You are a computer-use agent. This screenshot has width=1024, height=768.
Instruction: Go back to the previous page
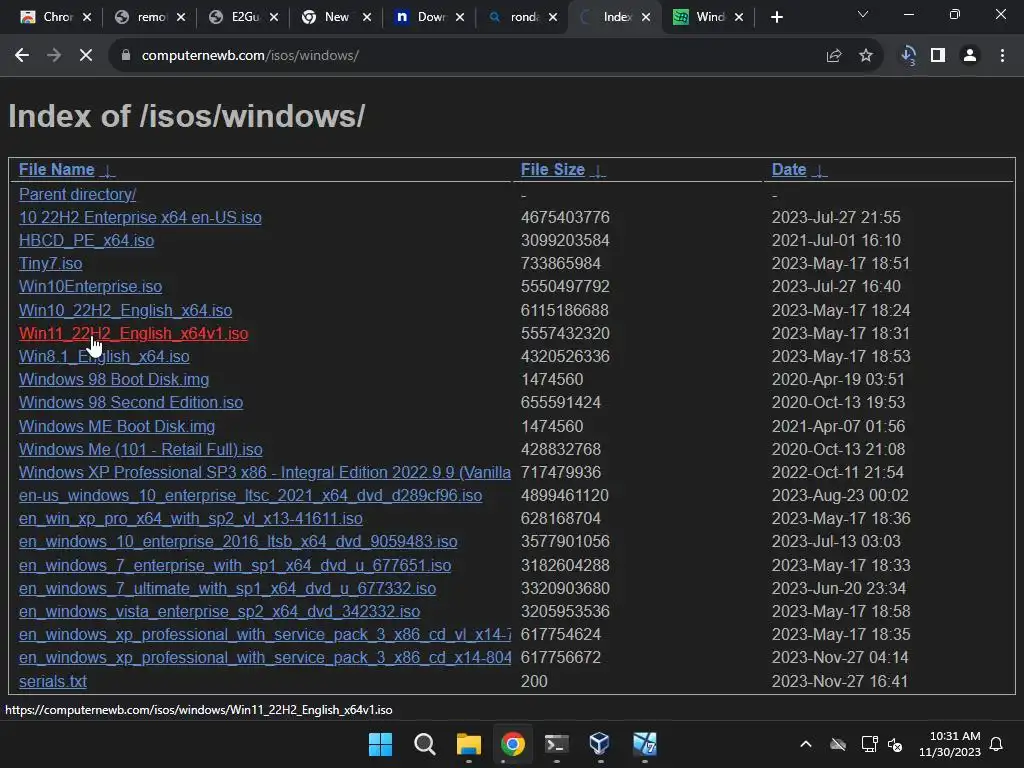point(22,56)
